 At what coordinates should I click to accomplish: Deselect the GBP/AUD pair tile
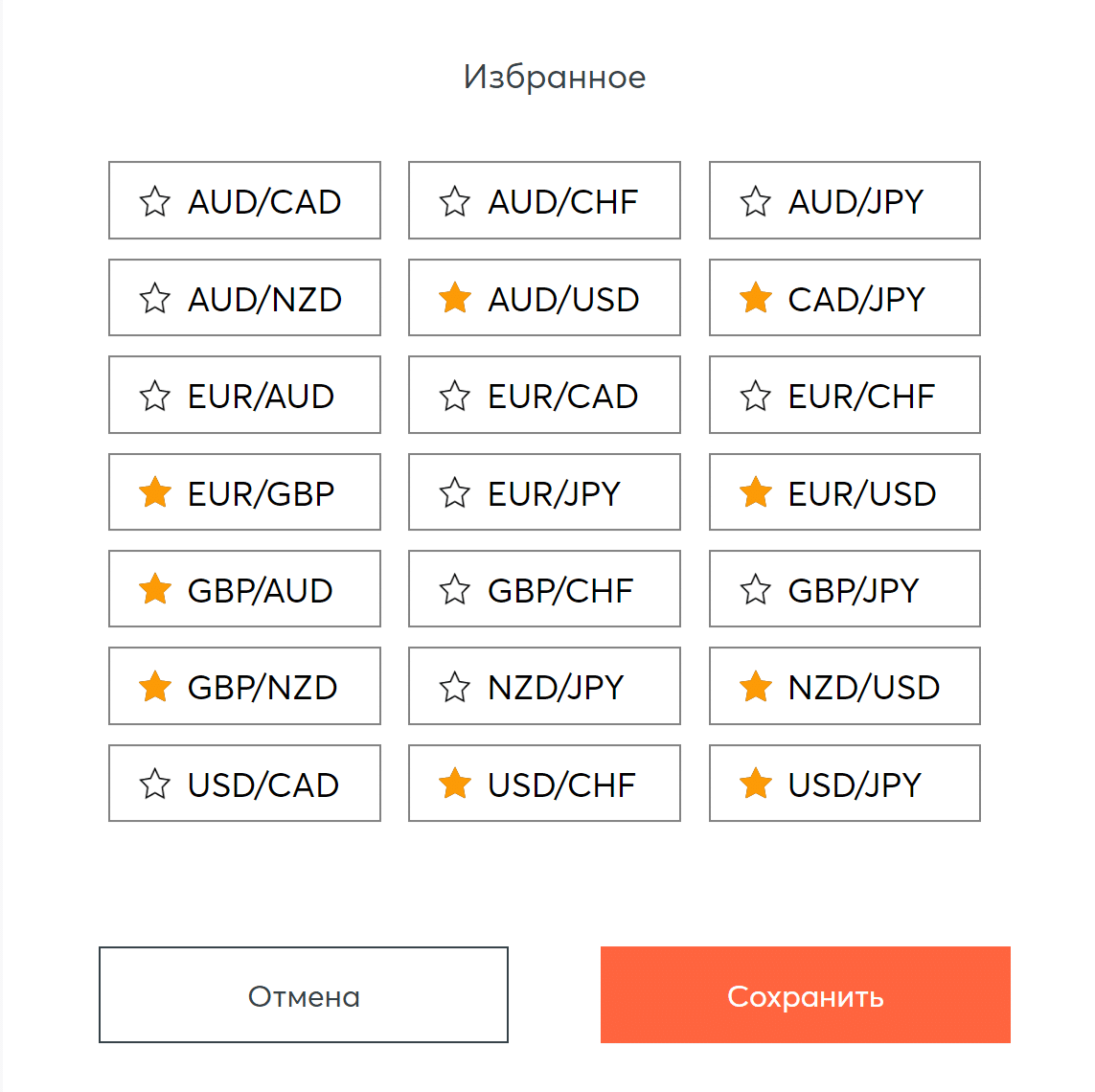tap(244, 590)
